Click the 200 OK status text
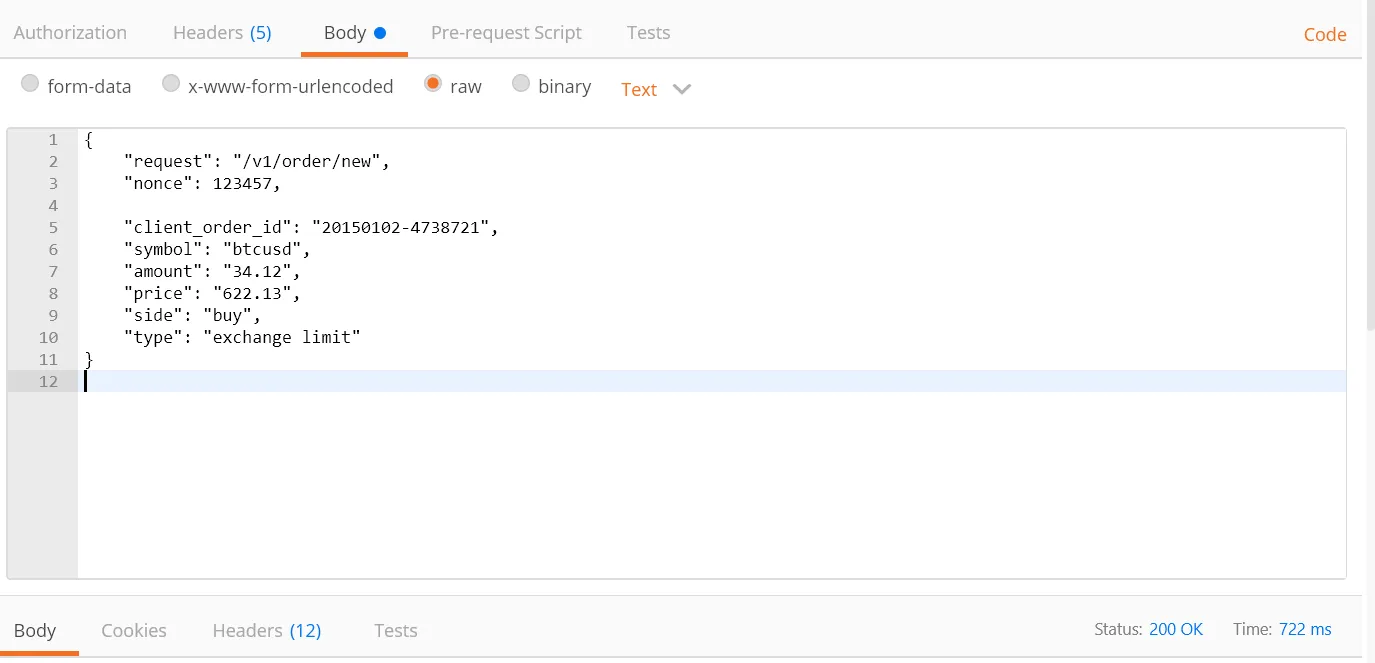 pyautogui.click(x=1176, y=630)
